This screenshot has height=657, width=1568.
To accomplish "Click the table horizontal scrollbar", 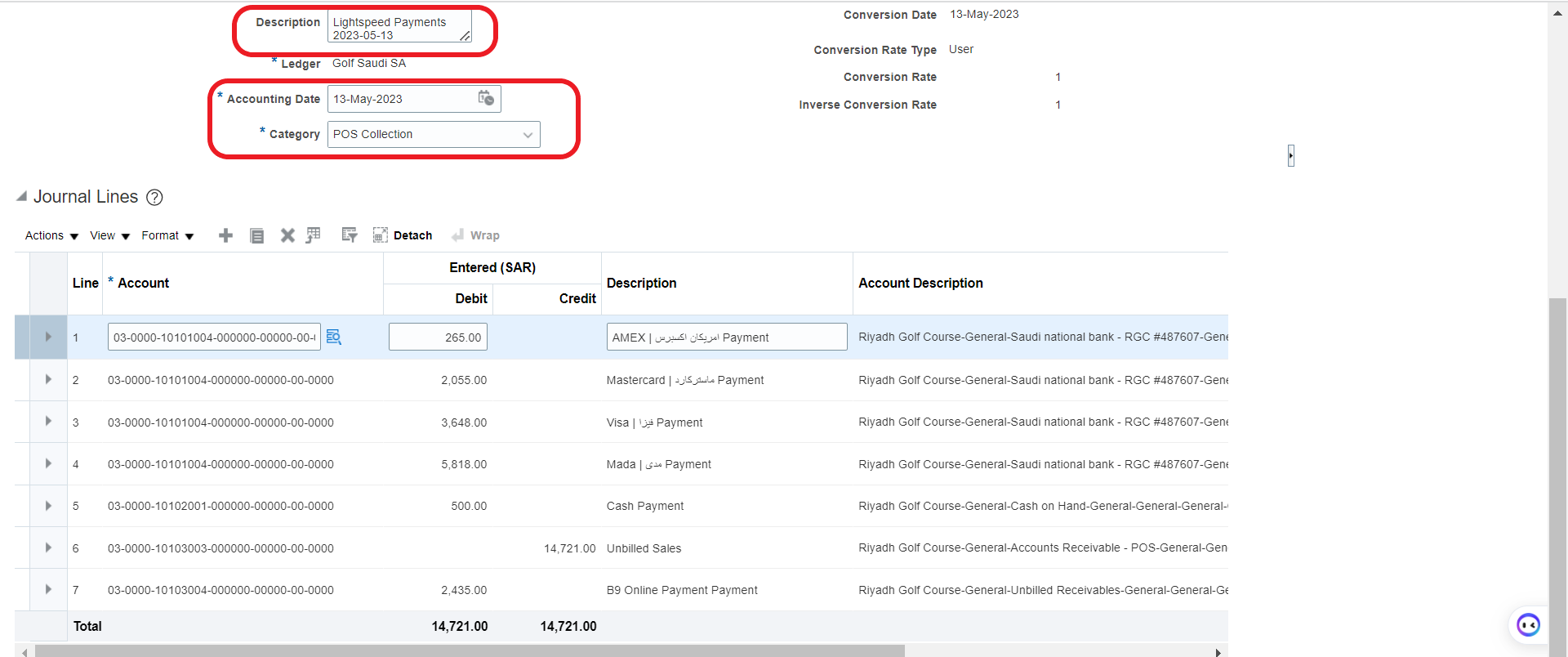I will (x=470, y=651).
